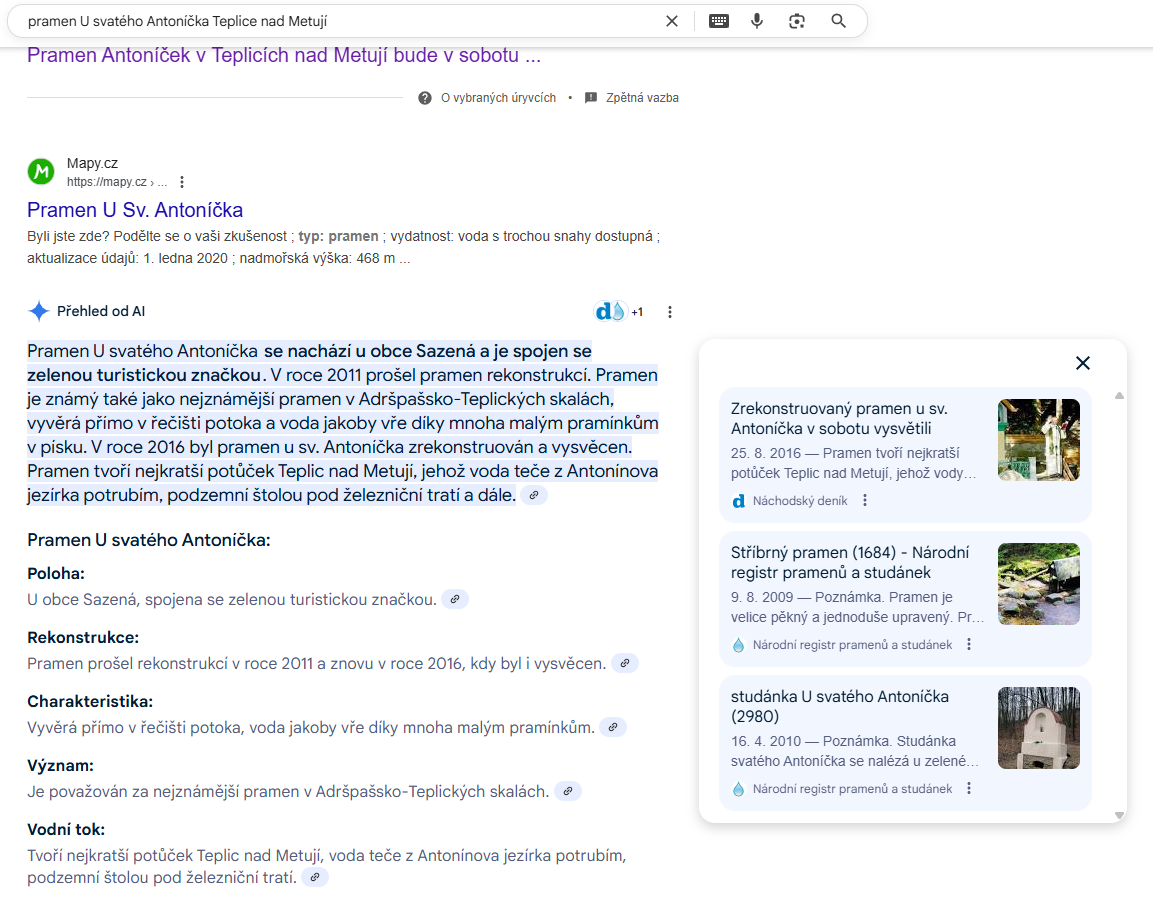Click water drop icon under Stříbrný pramen
The image size is (1153, 910).
pyautogui.click(x=738, y=645)
